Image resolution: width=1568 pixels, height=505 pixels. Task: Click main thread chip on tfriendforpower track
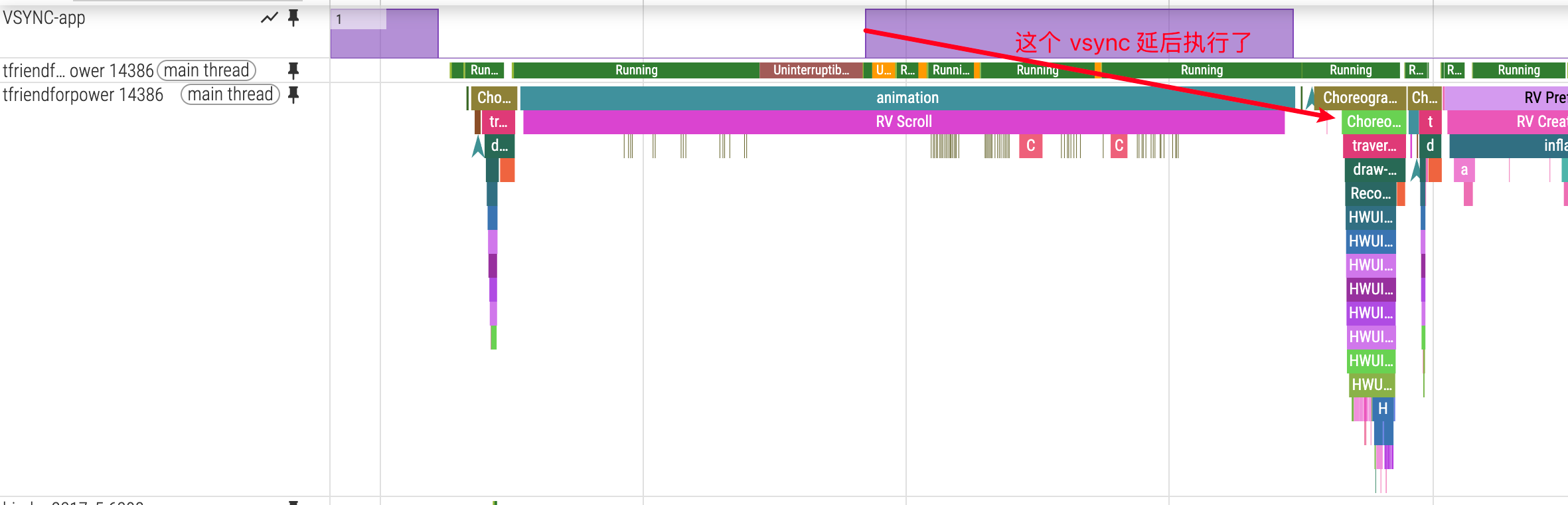pyautogui.click(x=230, y=94)
